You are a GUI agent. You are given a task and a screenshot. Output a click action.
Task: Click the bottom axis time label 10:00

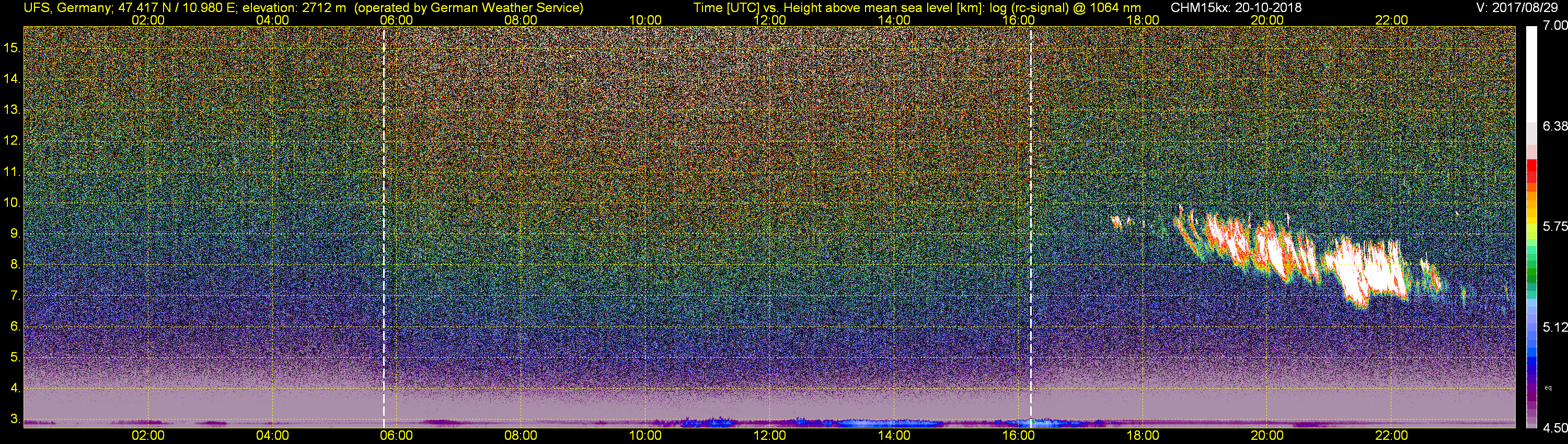click(x=645, y=436)
